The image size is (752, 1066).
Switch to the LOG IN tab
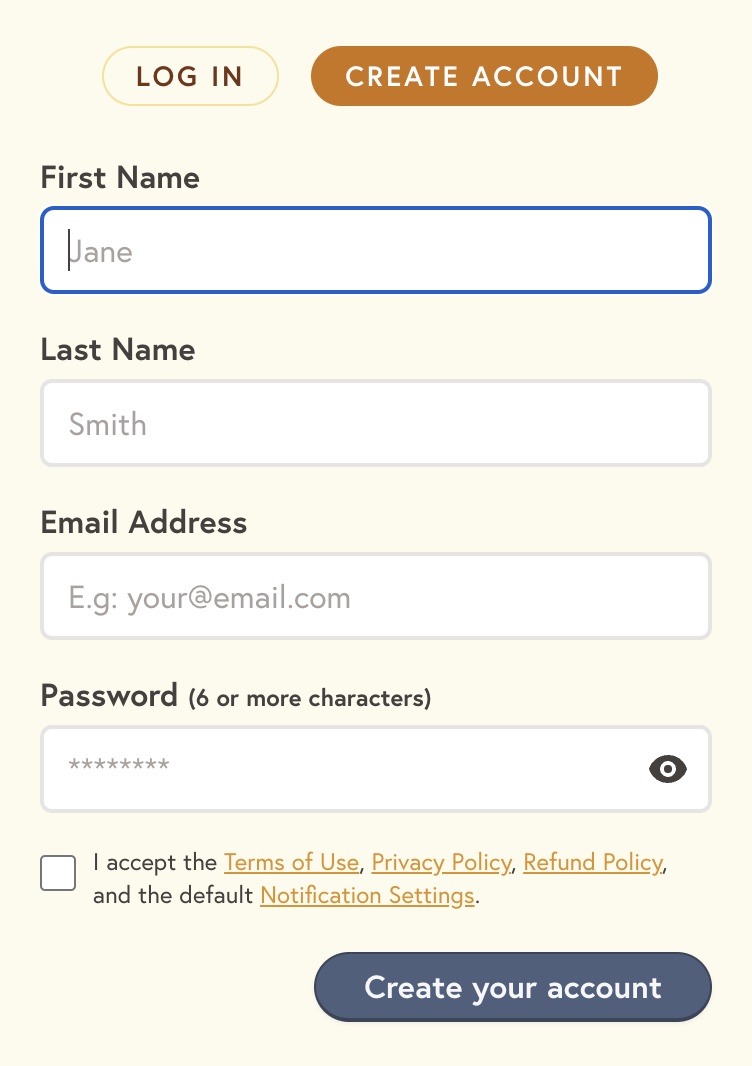190,76
